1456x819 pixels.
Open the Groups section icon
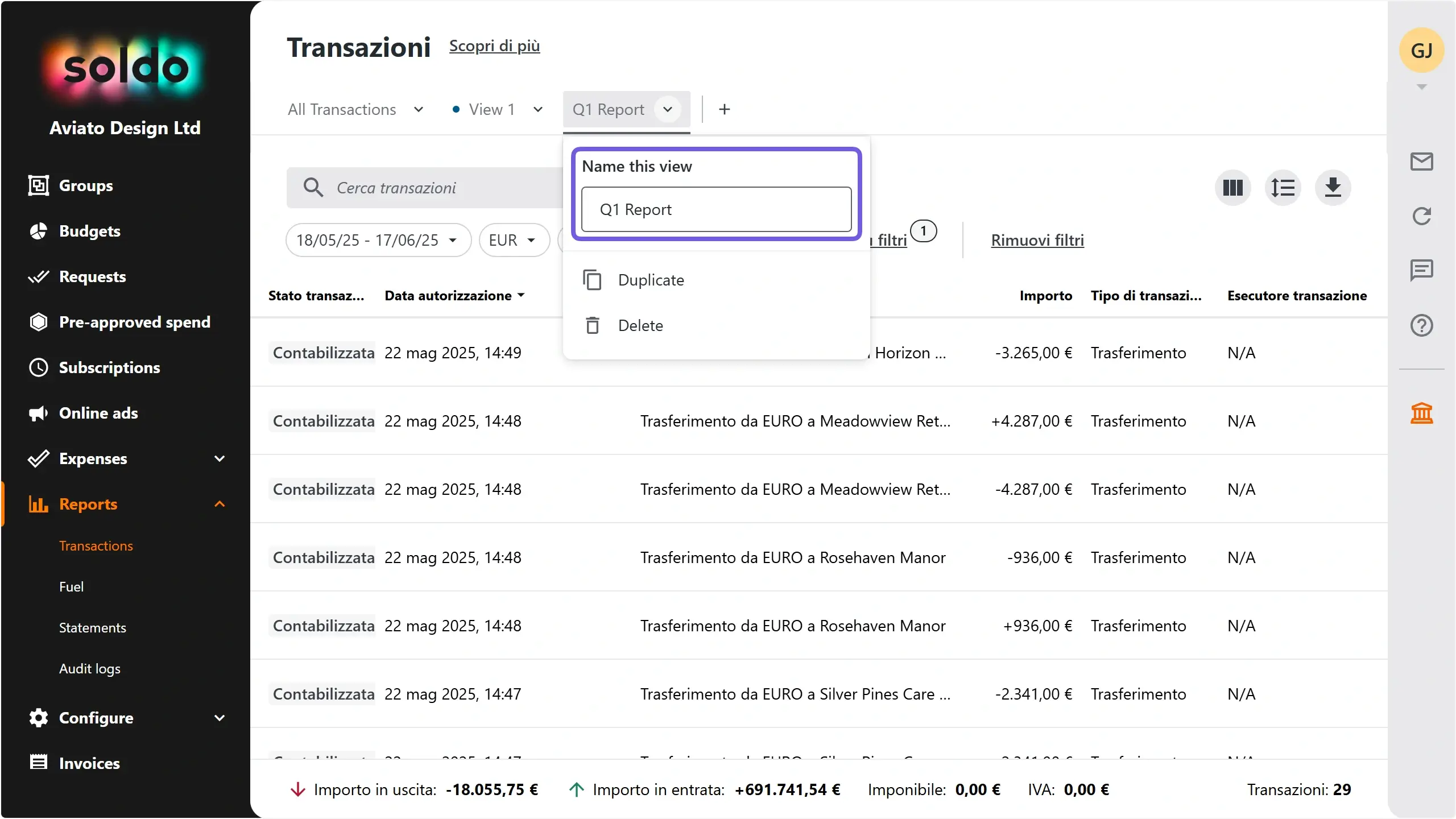38,185
